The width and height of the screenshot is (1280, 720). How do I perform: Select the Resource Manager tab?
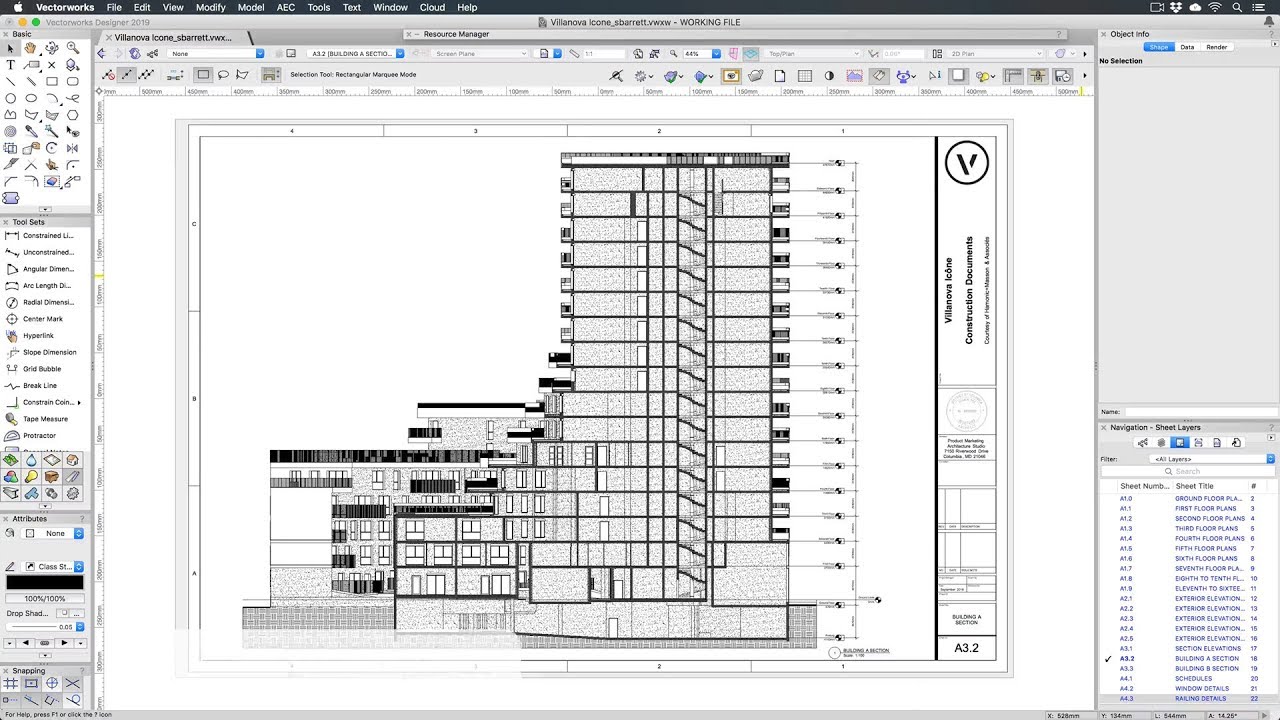[x=456, y=34]
